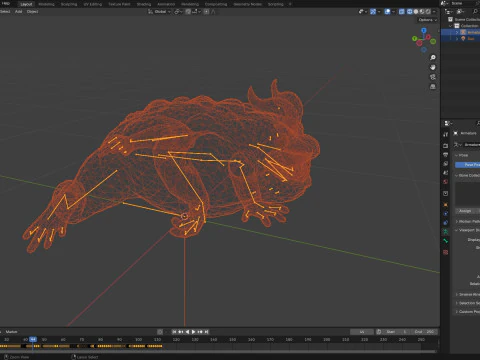This screenshot has height=360, width=480.
Task: Toggle the viewport overlays button
Action: pyautogui.click(x=387, y=12)
